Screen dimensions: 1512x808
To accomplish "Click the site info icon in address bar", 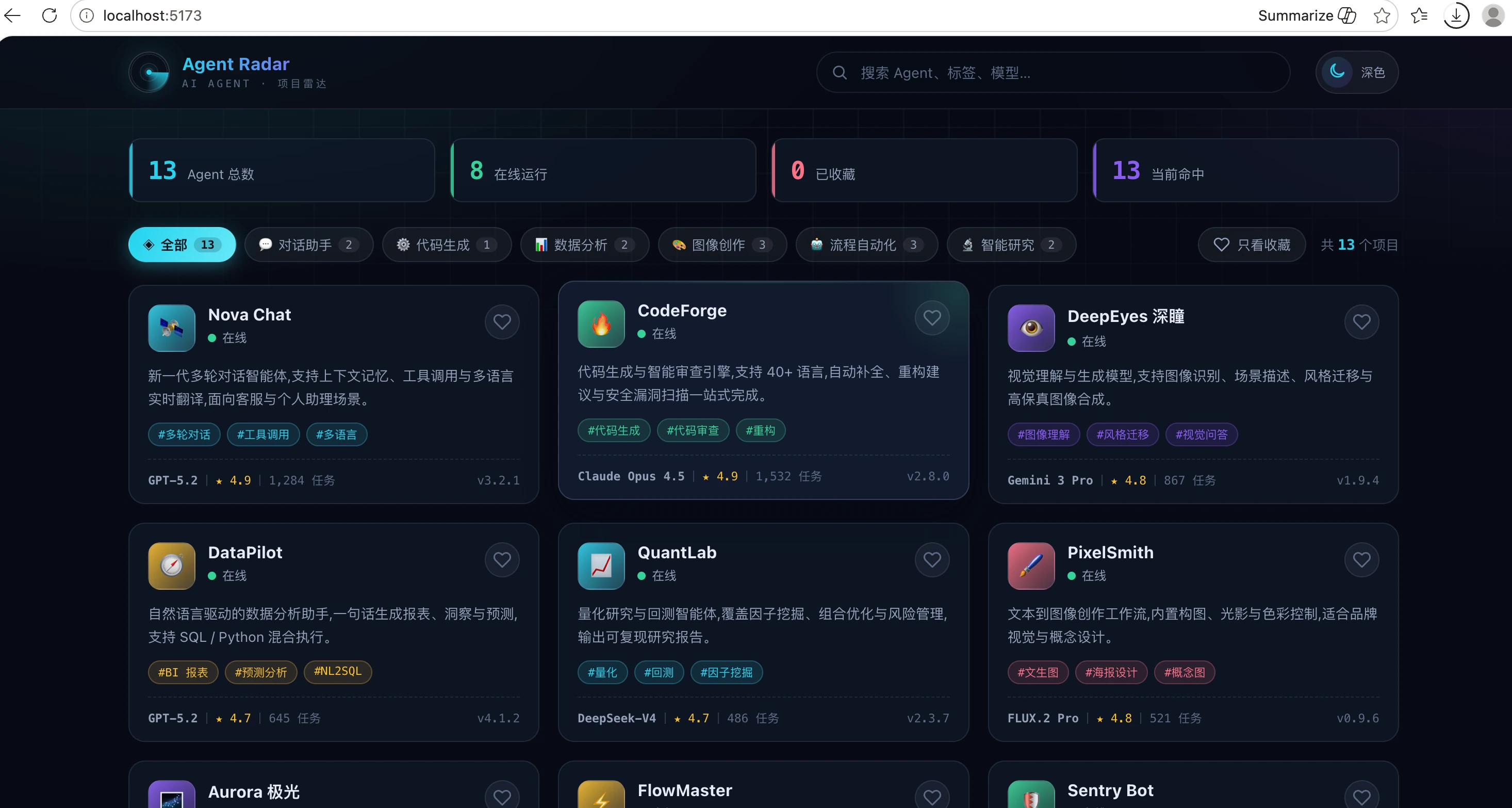I will pyautogui.click(x=87, y=15).
